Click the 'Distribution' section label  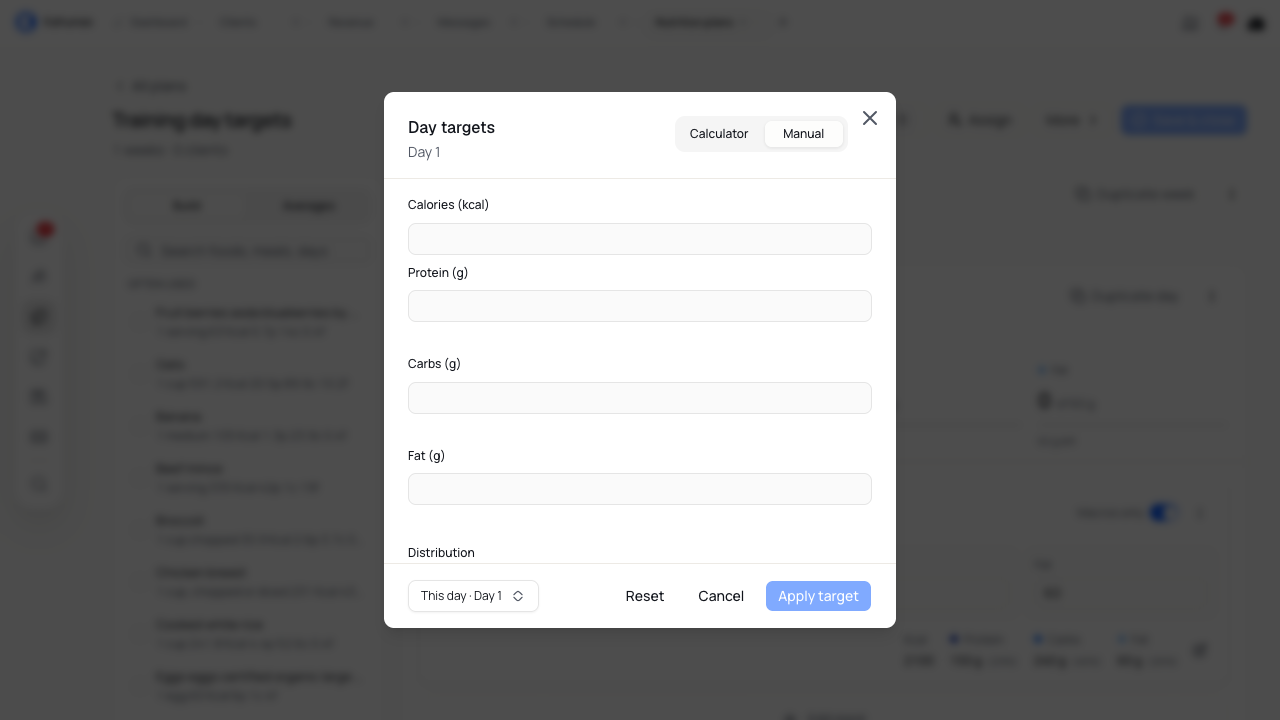pyautogui.click(x=441, y=553)
